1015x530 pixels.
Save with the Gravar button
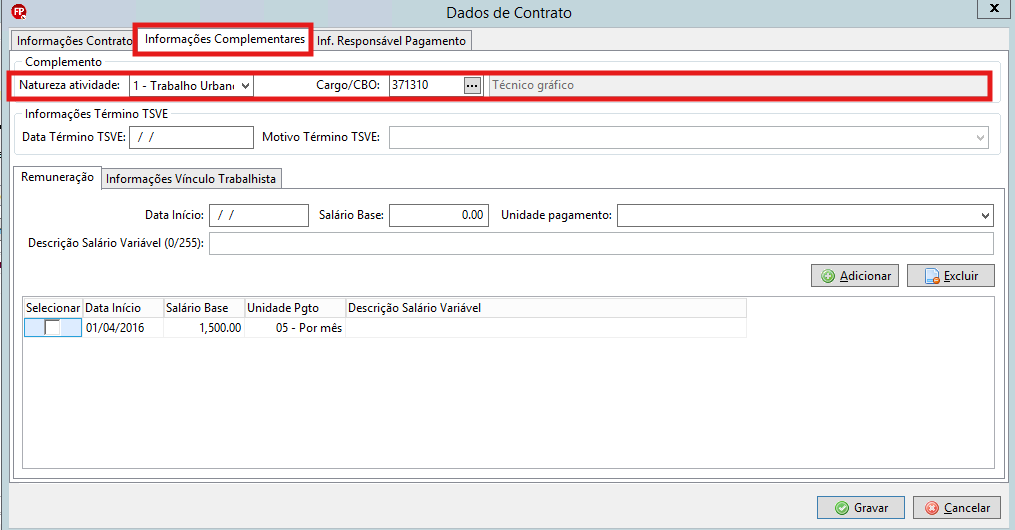coord(861,508)
